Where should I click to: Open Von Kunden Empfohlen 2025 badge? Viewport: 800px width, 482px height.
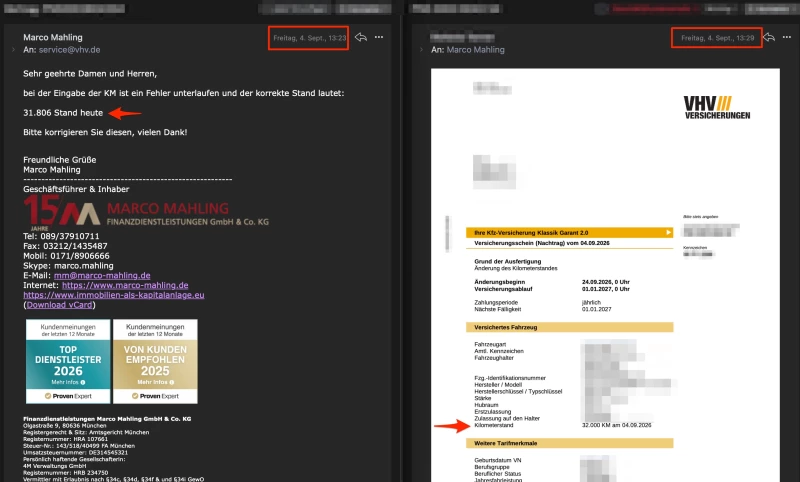tap(155, 361)
